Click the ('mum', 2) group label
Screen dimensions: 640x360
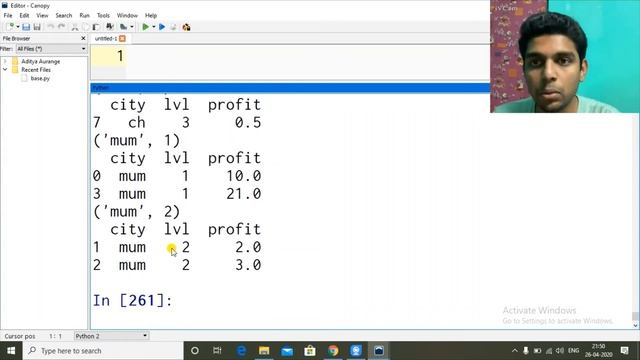tap(137, 211)
